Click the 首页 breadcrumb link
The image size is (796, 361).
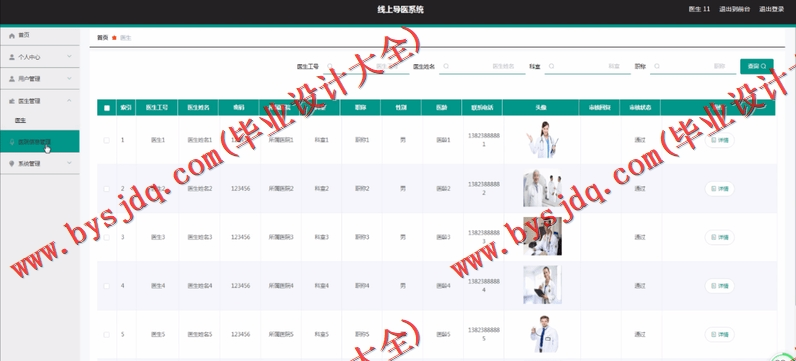102,38
